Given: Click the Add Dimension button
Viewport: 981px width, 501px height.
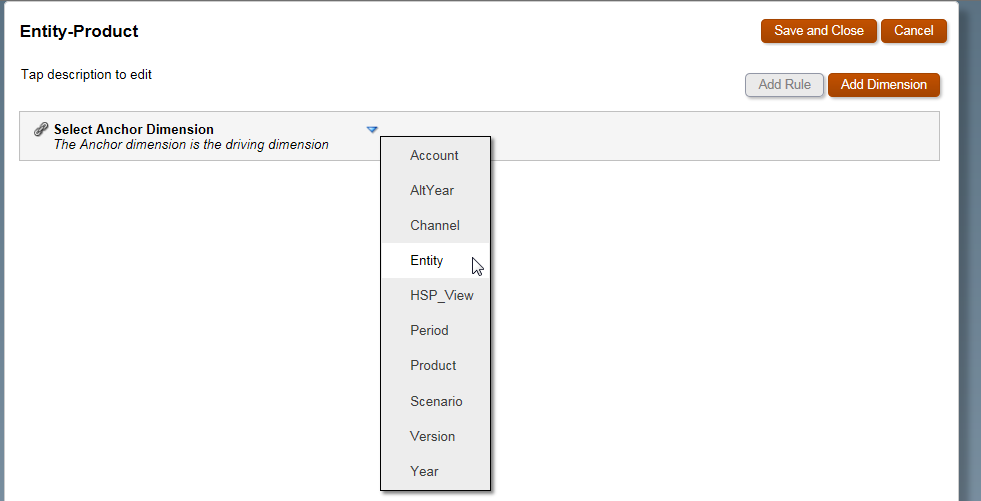Looking at the screenshot, I should (x=883, y=84).
